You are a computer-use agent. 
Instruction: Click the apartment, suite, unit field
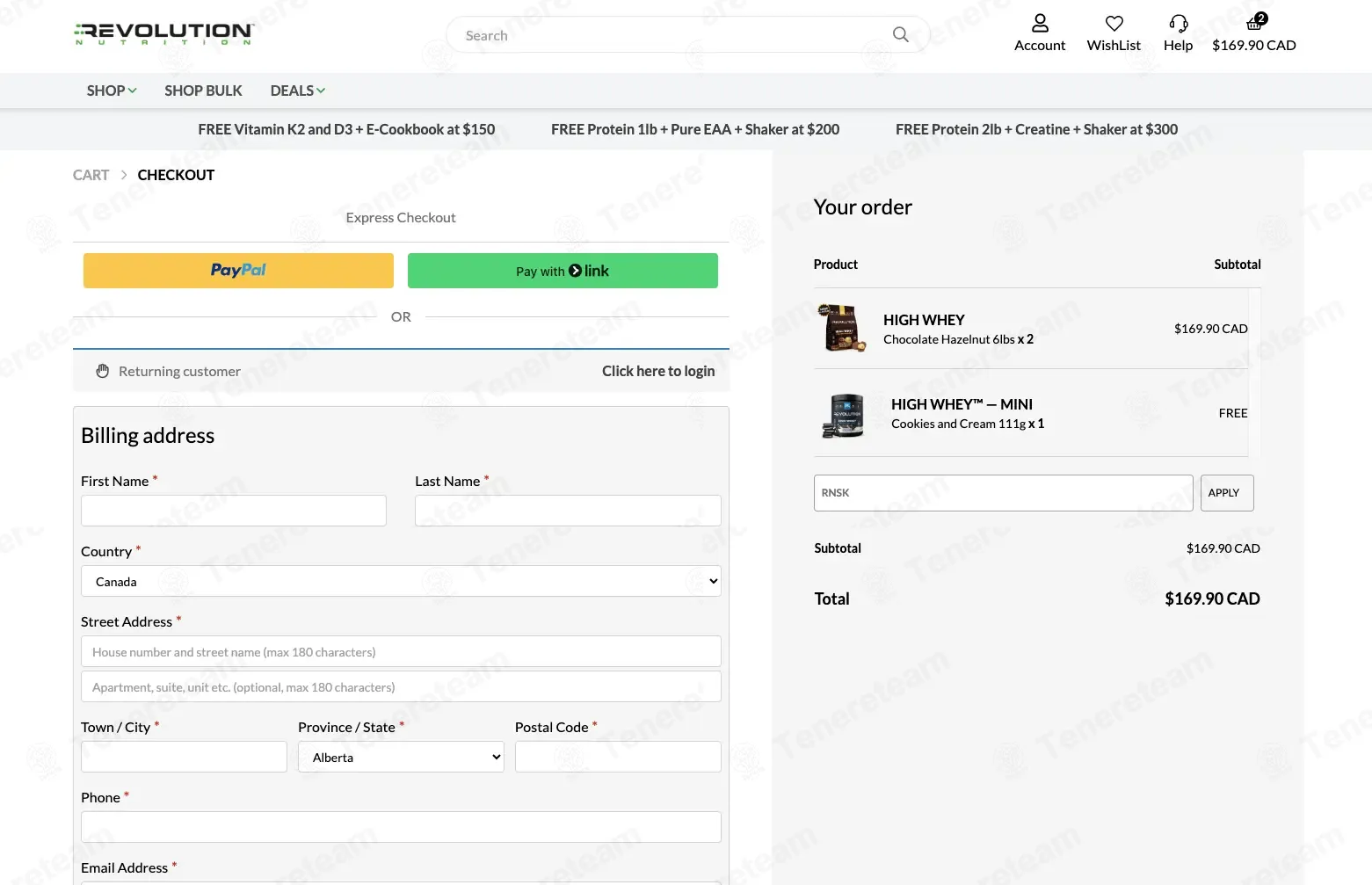401,686
